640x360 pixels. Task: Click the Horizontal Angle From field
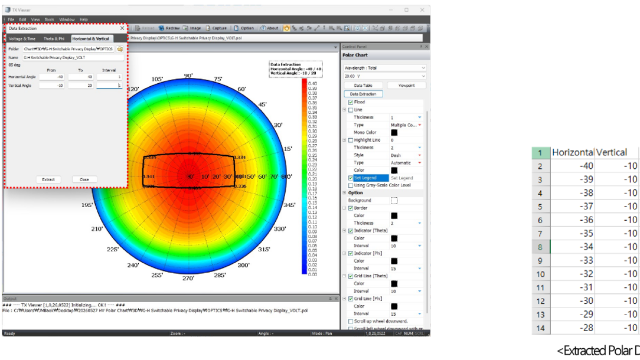point(51,77)
